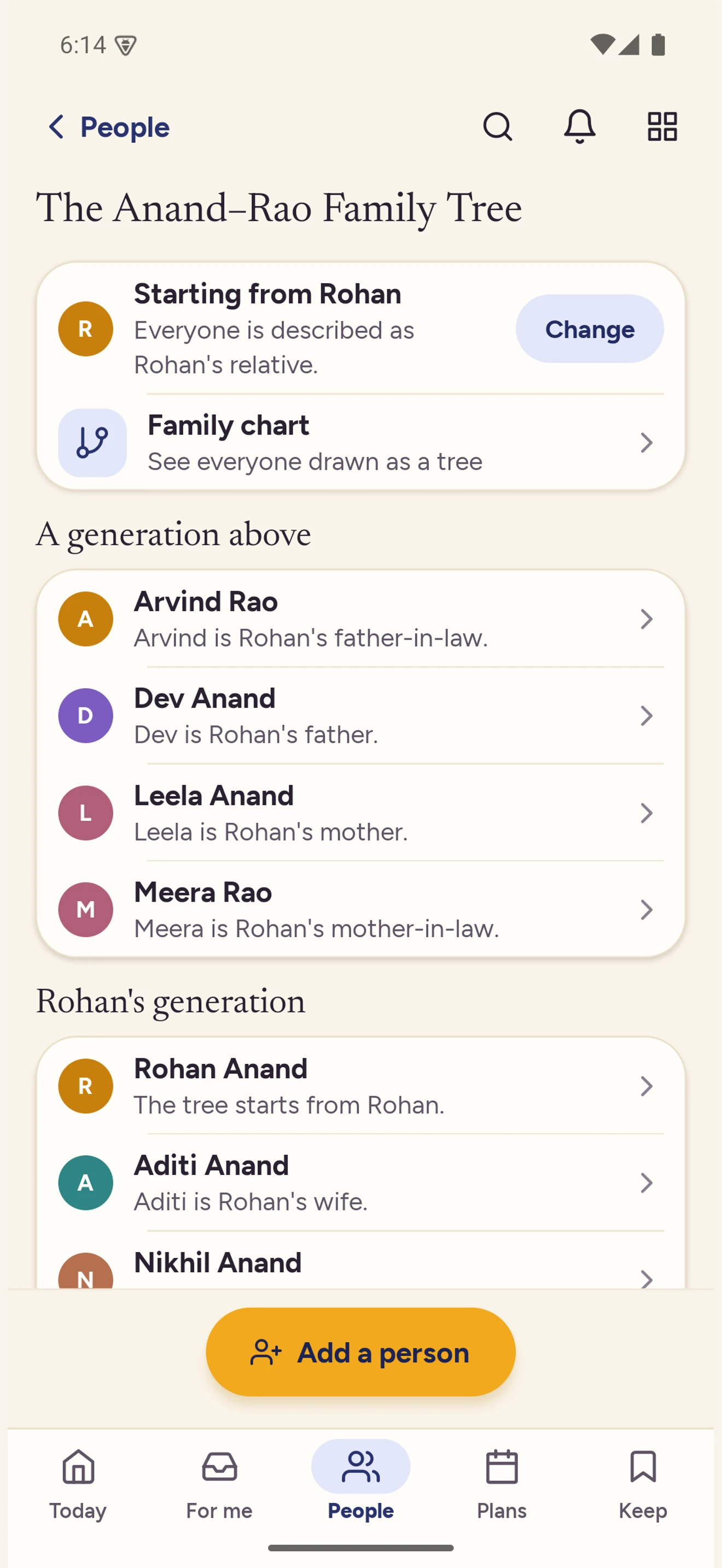722x1568 pixels.
Task: Tap Rohan's orange R avatar in header card
Action: [85, 329]
